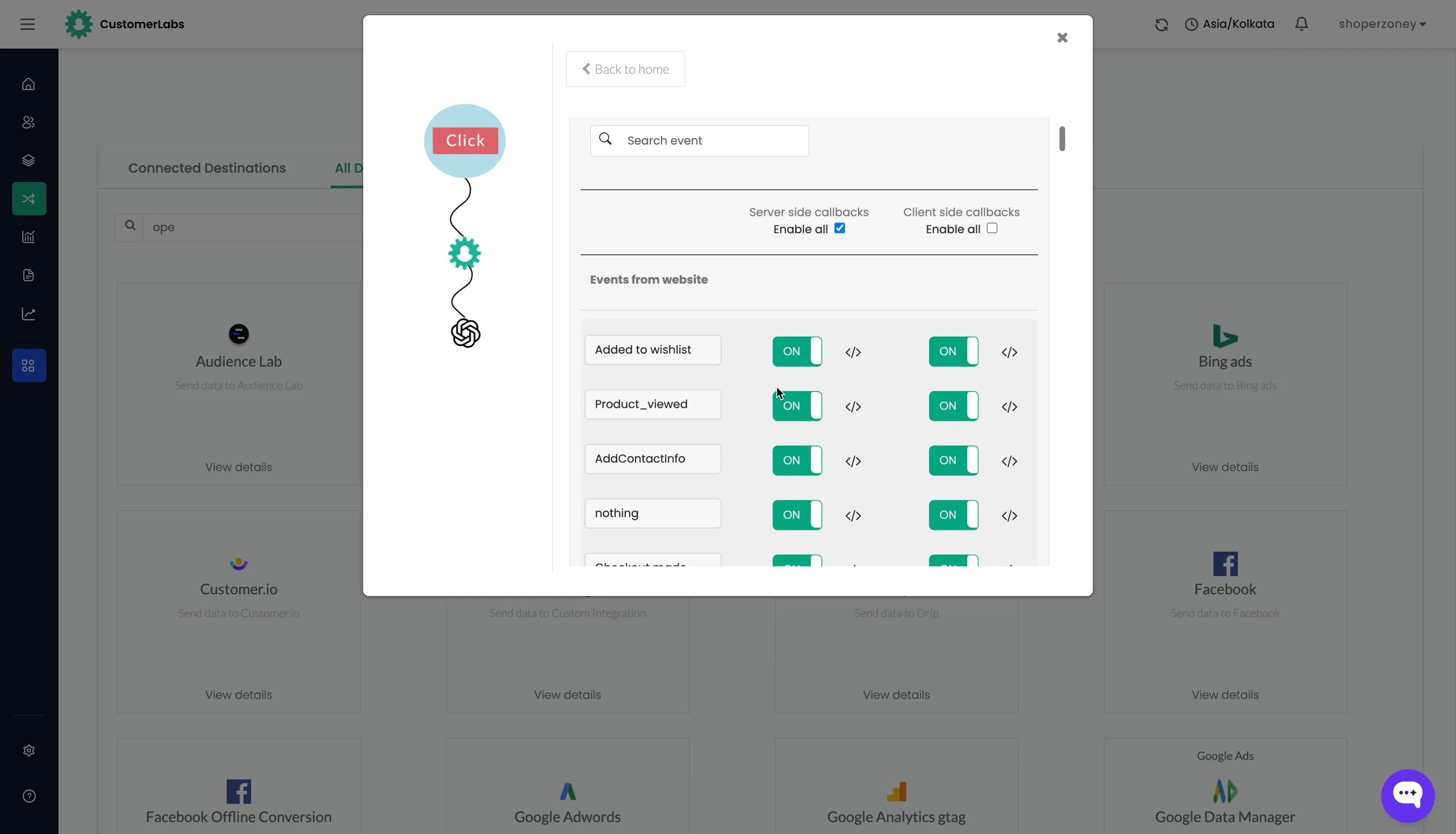Viewport: 1456px width, 834px height.
Task: Open the document icon in sidebar
Action: pos(29,275)
